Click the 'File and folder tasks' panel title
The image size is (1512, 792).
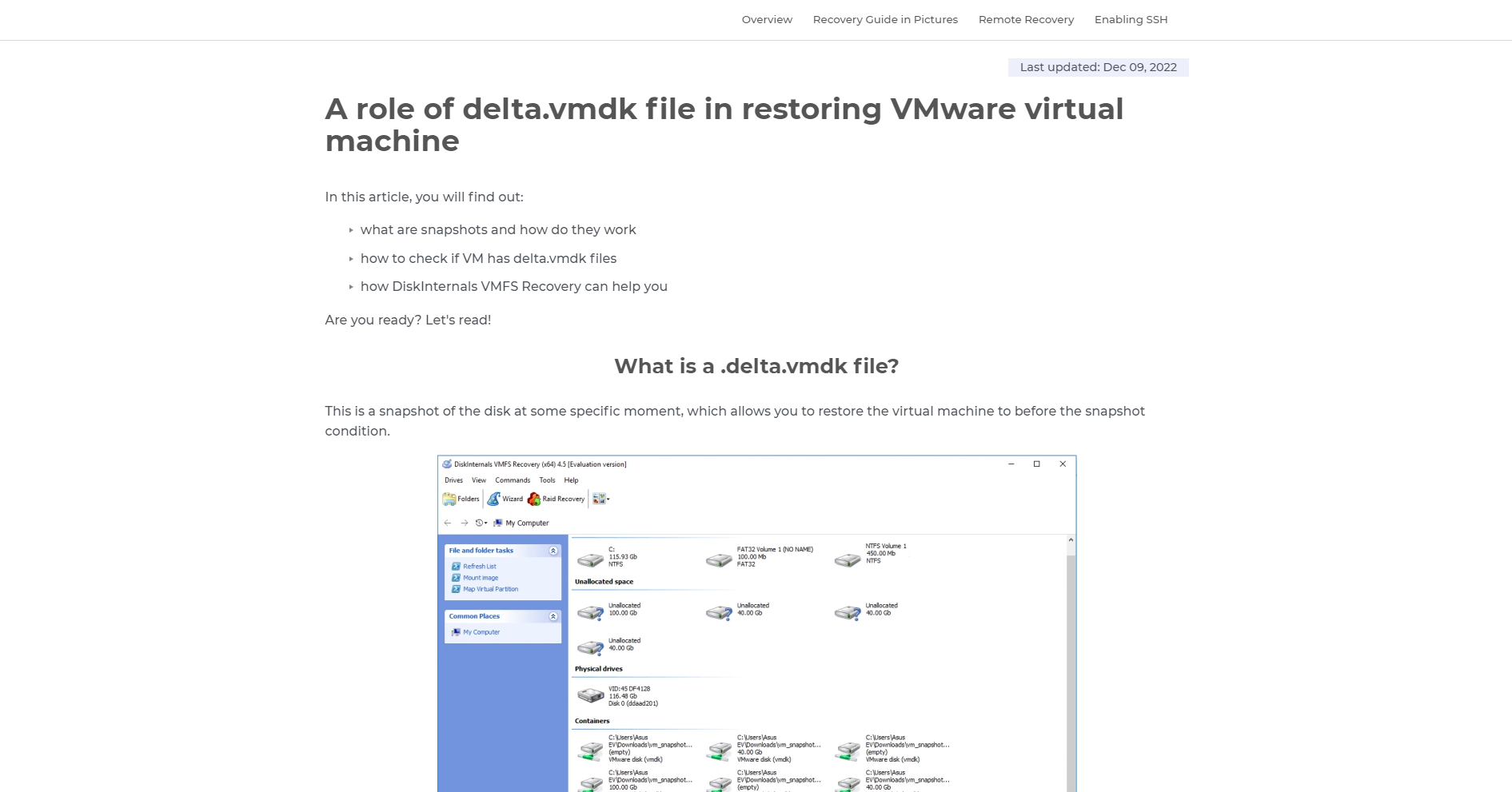[481, 551]
